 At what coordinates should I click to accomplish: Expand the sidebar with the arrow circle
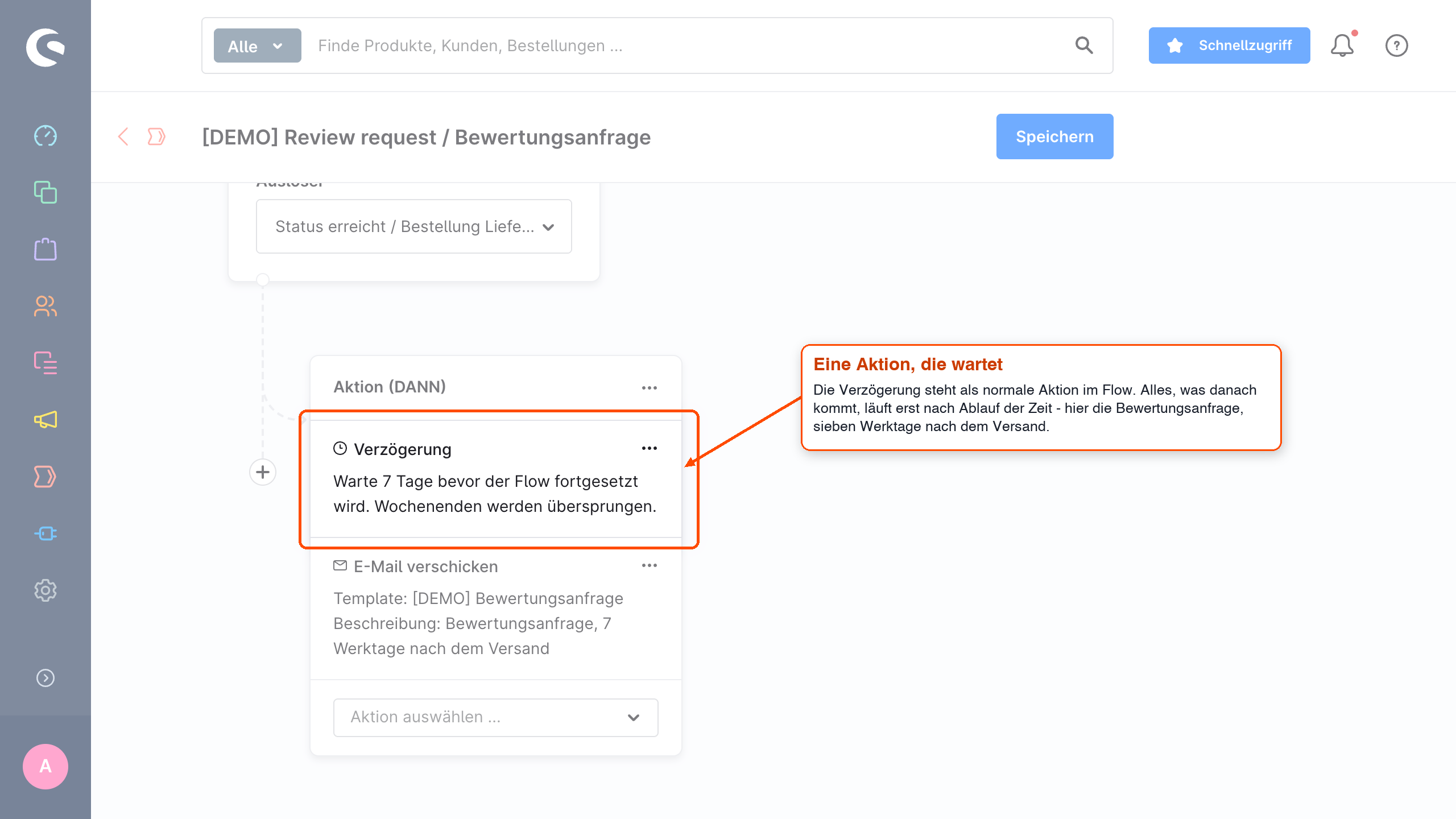pos(45,678)
